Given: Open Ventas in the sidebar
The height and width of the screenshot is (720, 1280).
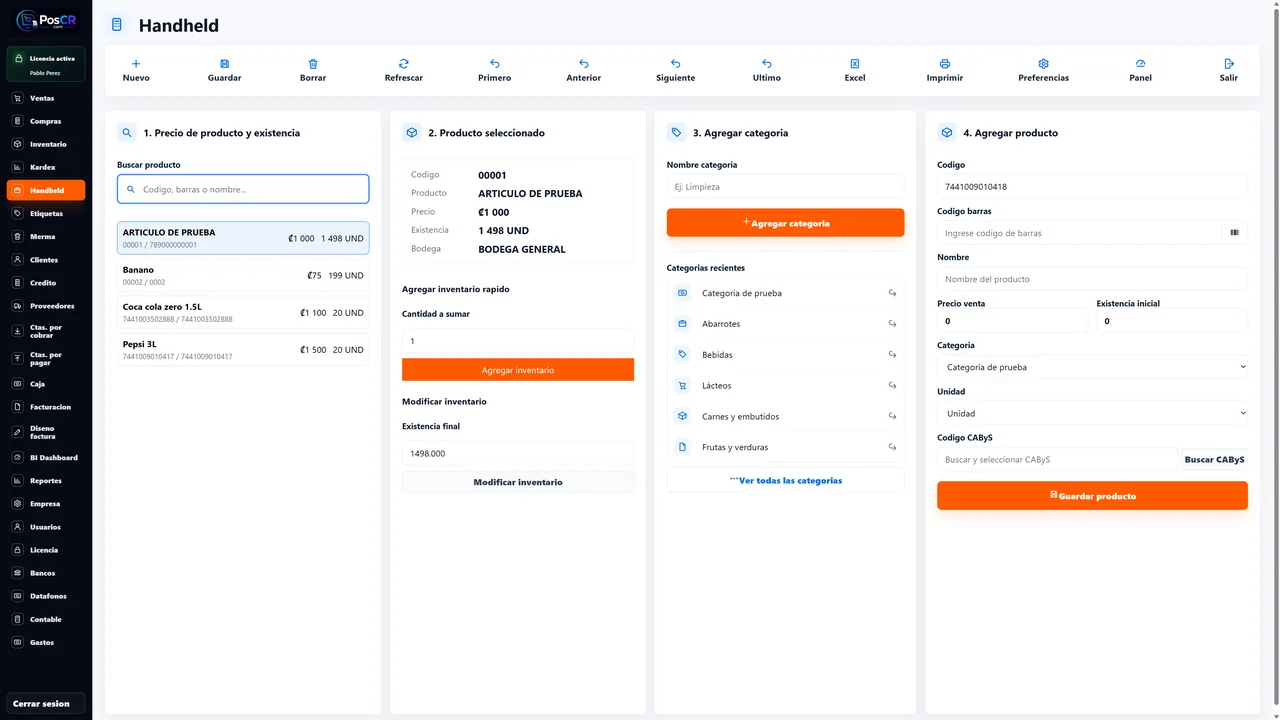Looking at the screenshot, I should (46, 98).
